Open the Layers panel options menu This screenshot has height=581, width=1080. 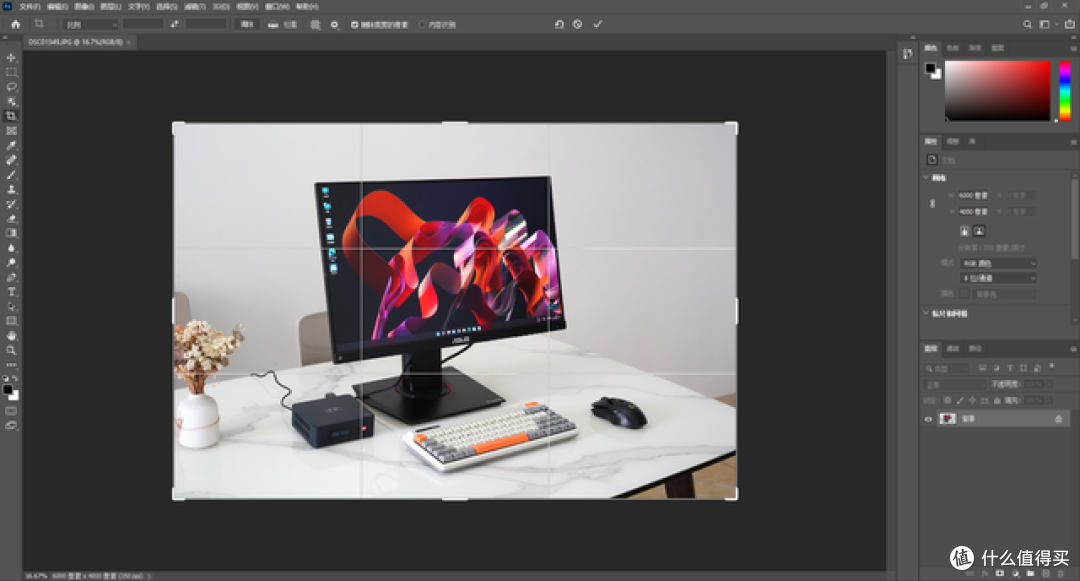(x=1073, y=349)
